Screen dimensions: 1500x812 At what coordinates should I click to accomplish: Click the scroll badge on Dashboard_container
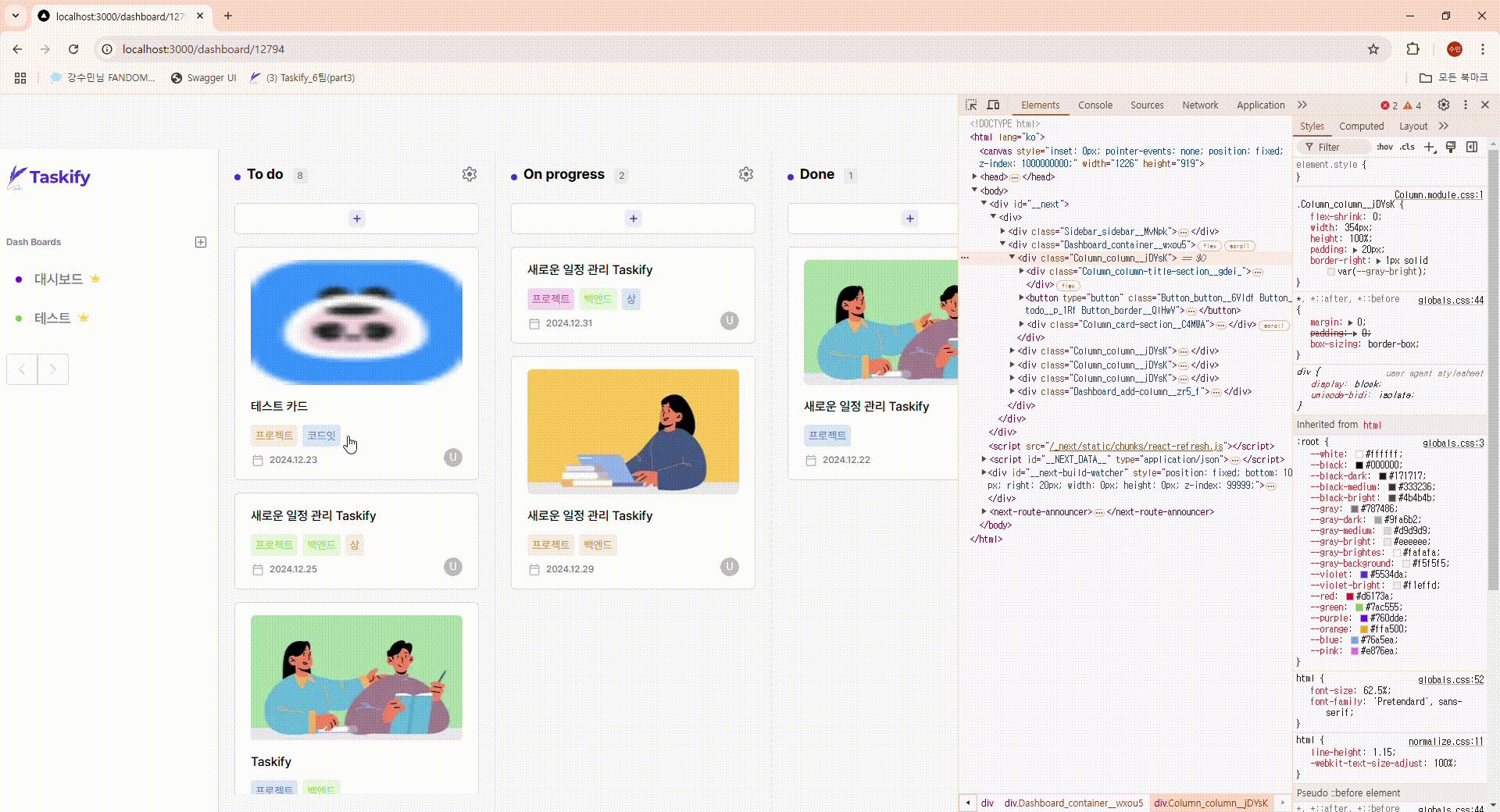(x=1239, y=246)
